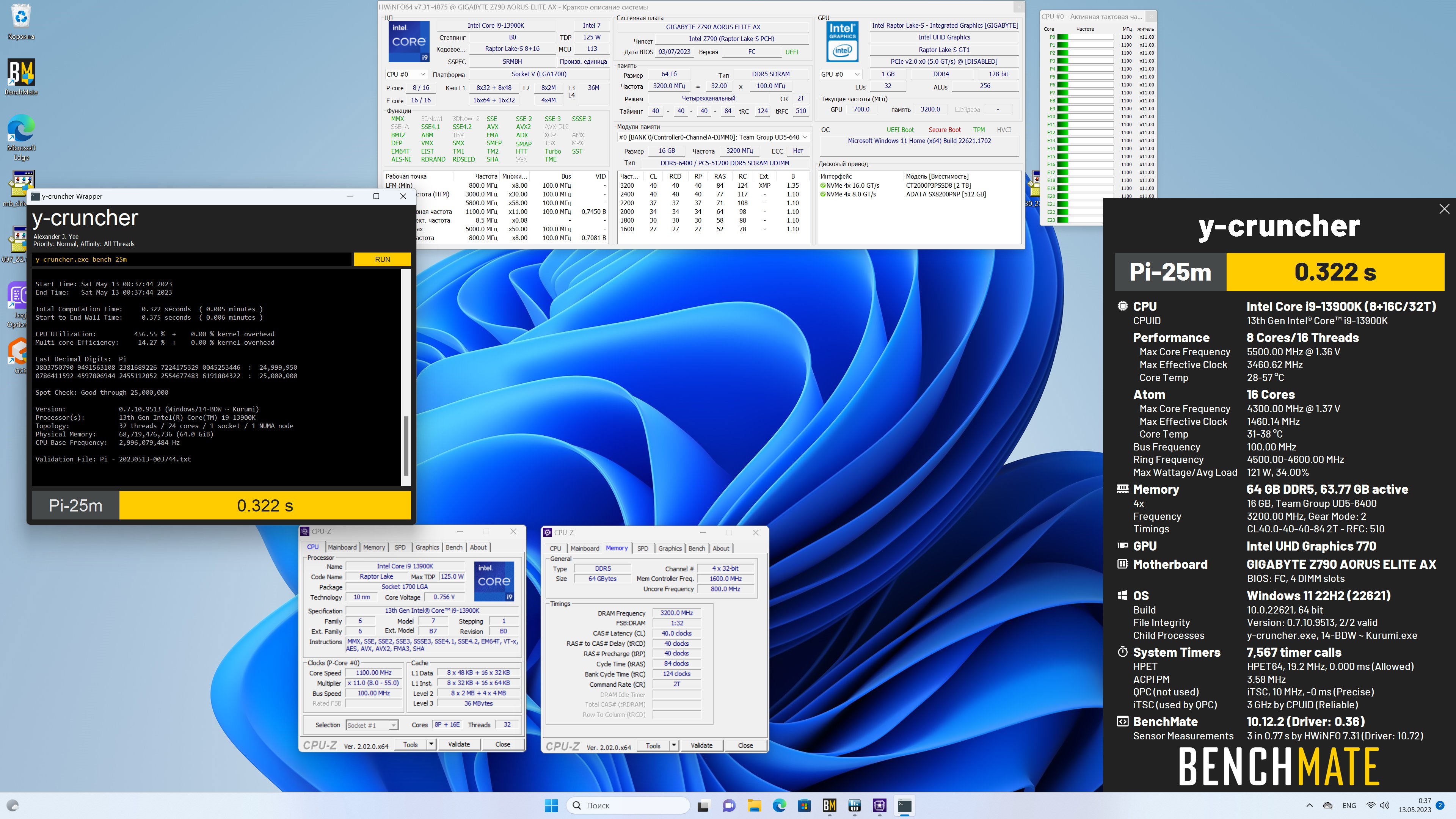The width and height of the screenshot is (1456, 819).
Task: Switch to Mainboard tab in left CPU-Z
Action: 342,547
